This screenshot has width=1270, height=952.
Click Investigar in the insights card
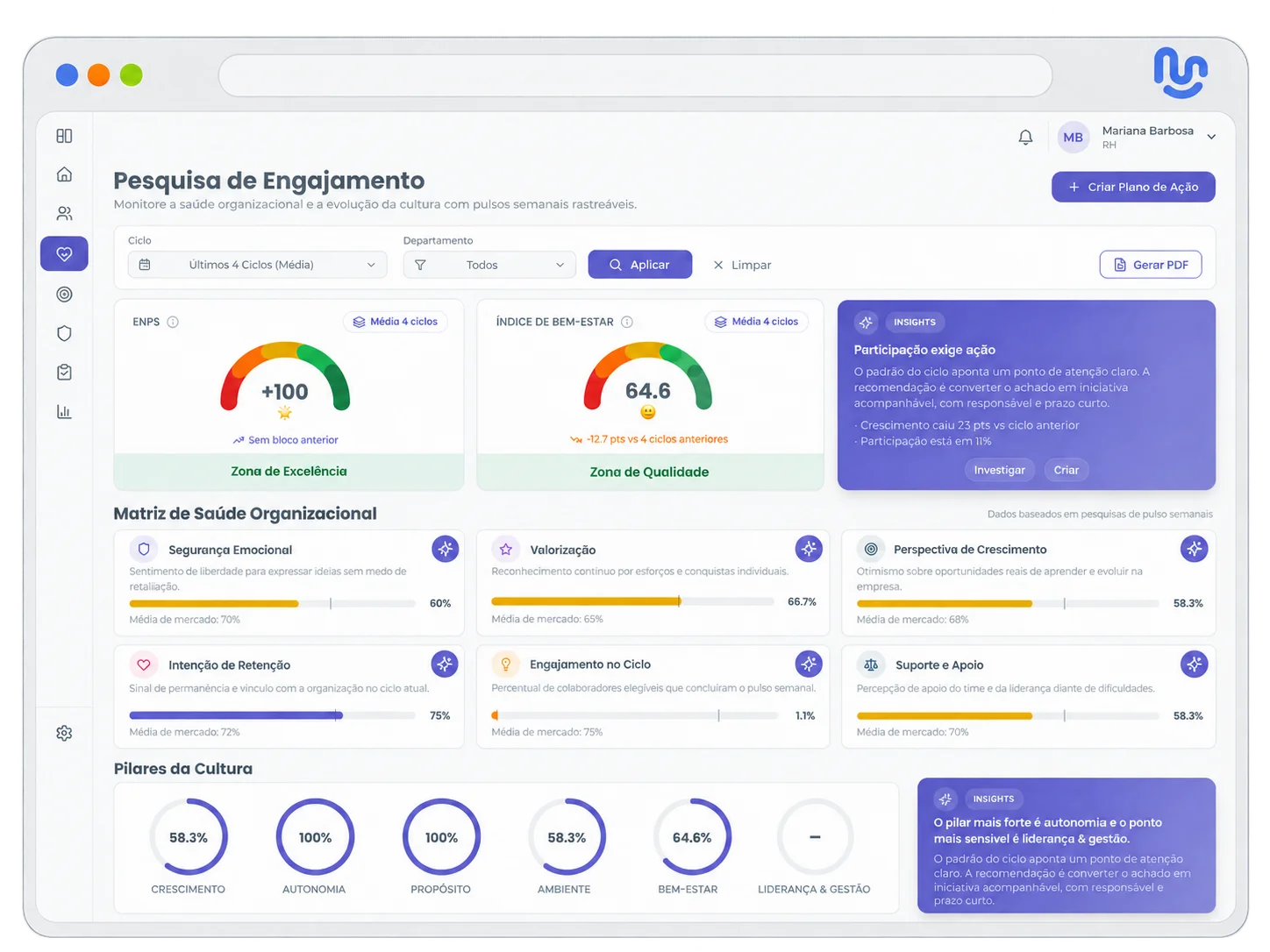click(999, 470)
